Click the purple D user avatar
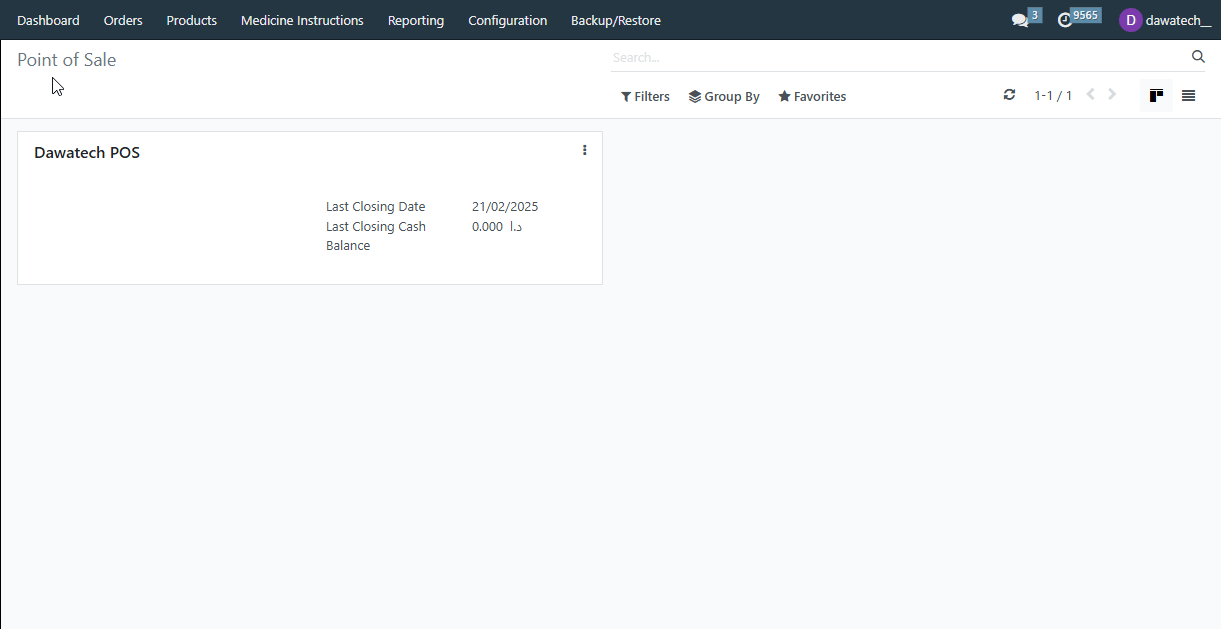 pyautogui.click(x=1130, y=20)
